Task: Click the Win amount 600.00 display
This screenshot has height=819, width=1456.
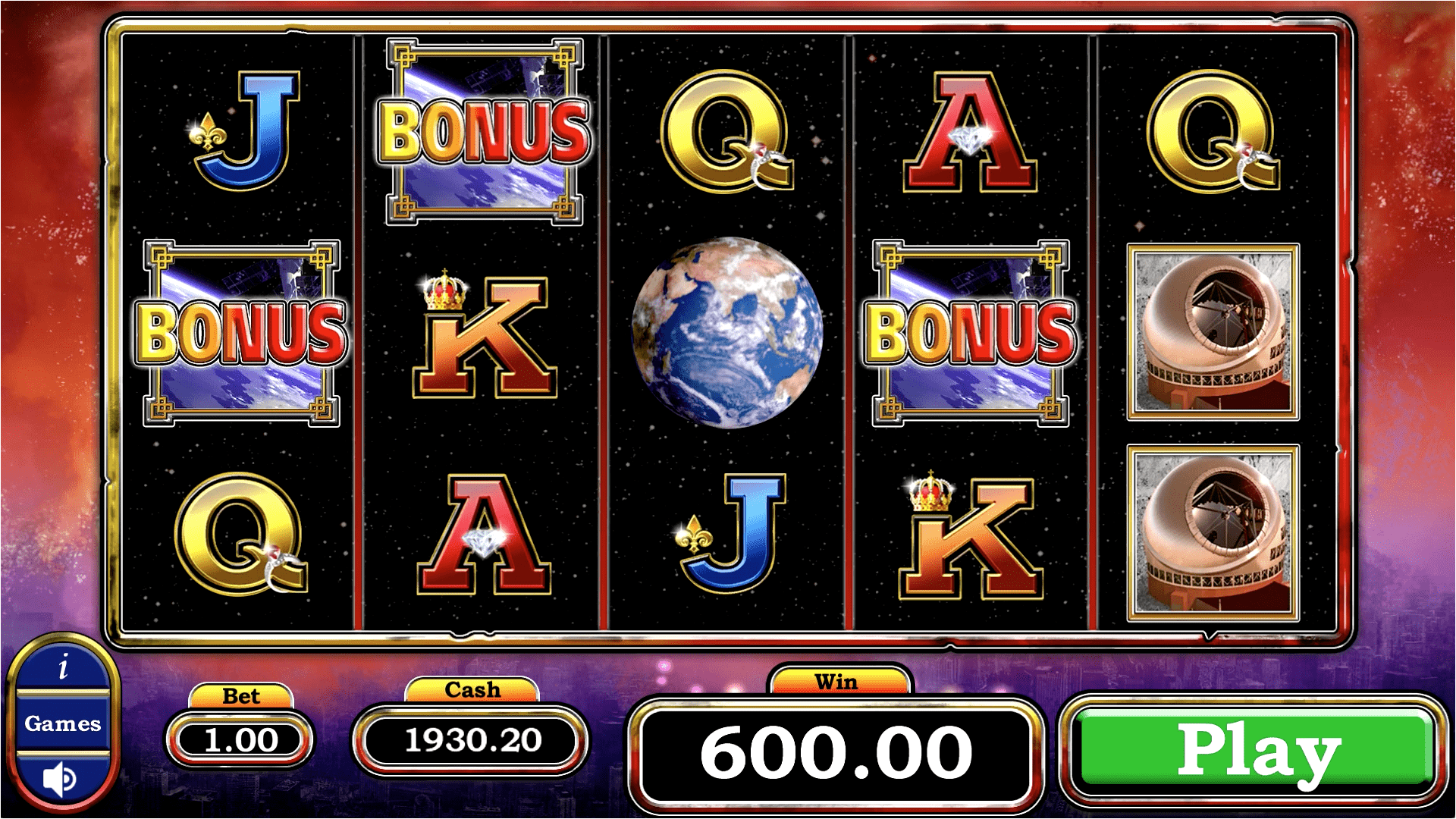Action: pos(836,752)
